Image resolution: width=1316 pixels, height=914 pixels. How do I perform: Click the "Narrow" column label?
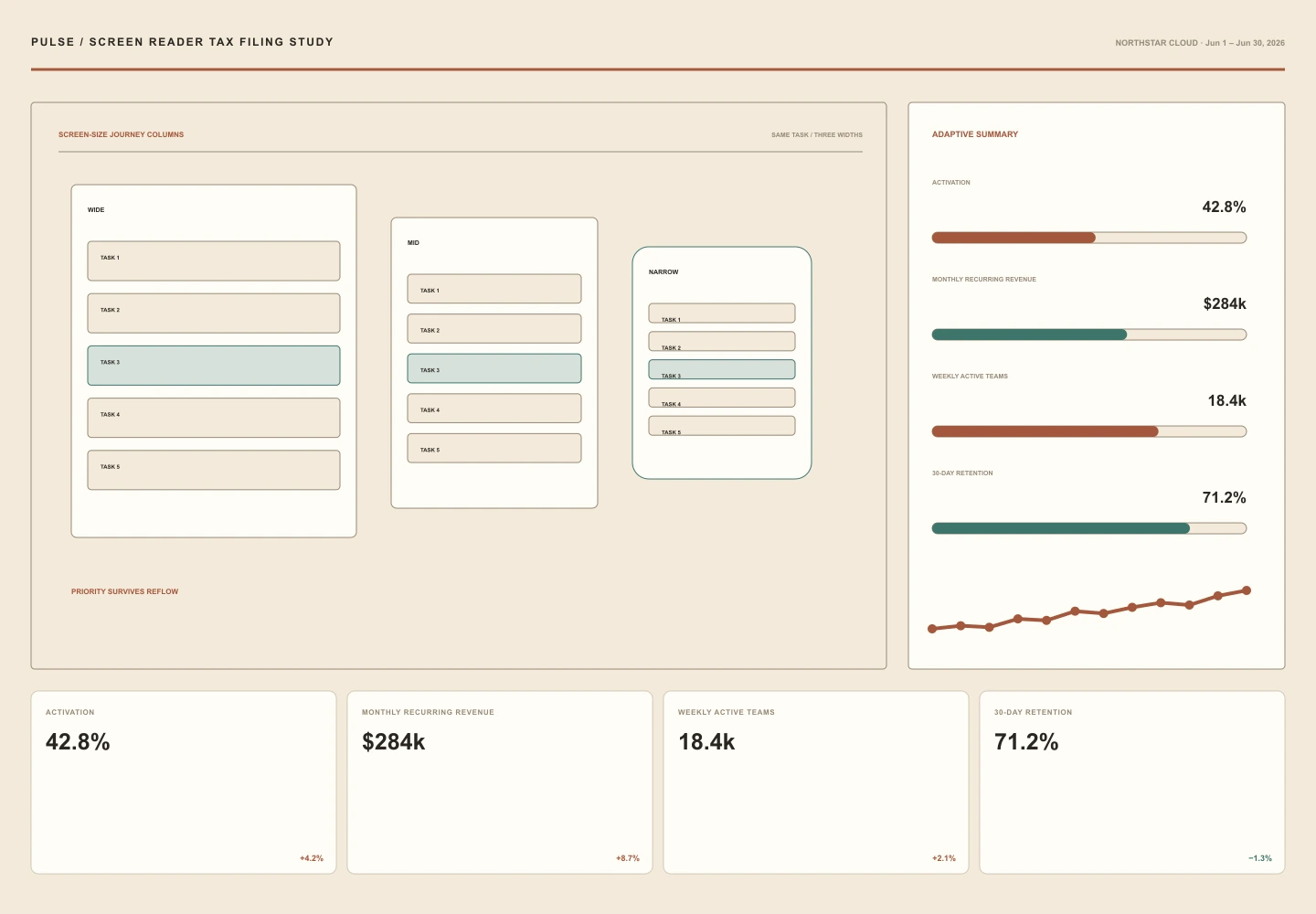(663, 272)
